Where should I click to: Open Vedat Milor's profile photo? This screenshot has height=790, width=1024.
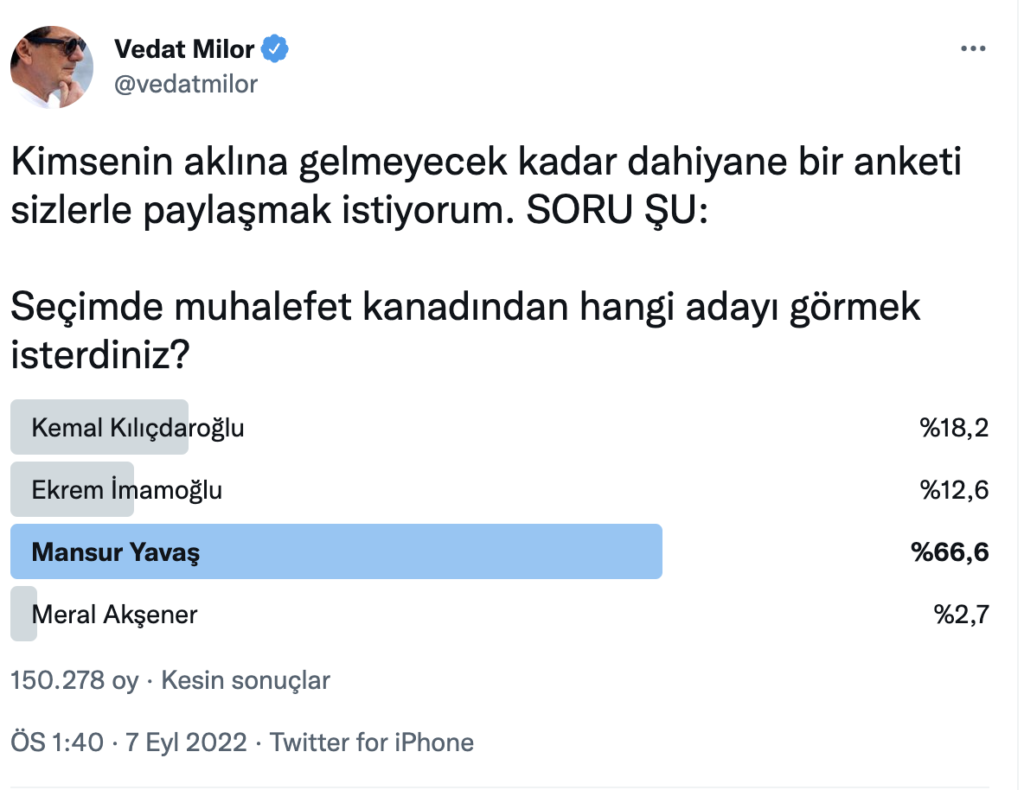click(x=52, y=67)
